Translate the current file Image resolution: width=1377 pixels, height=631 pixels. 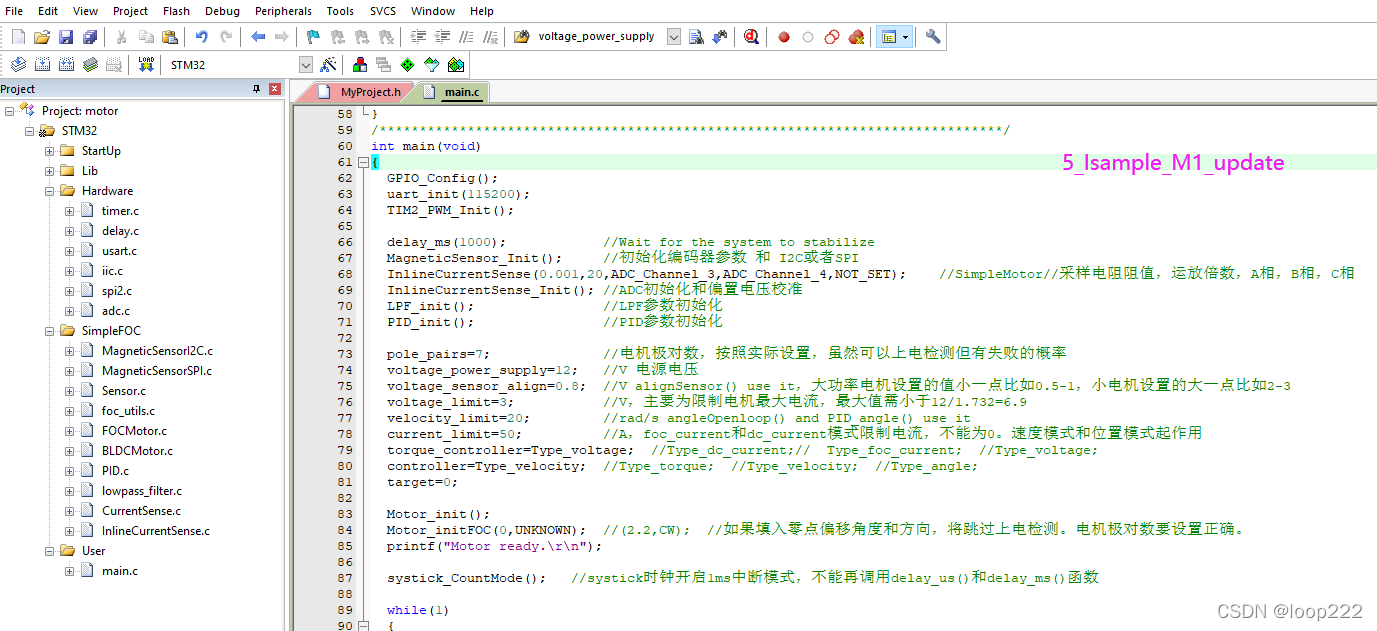coord(18,65)
